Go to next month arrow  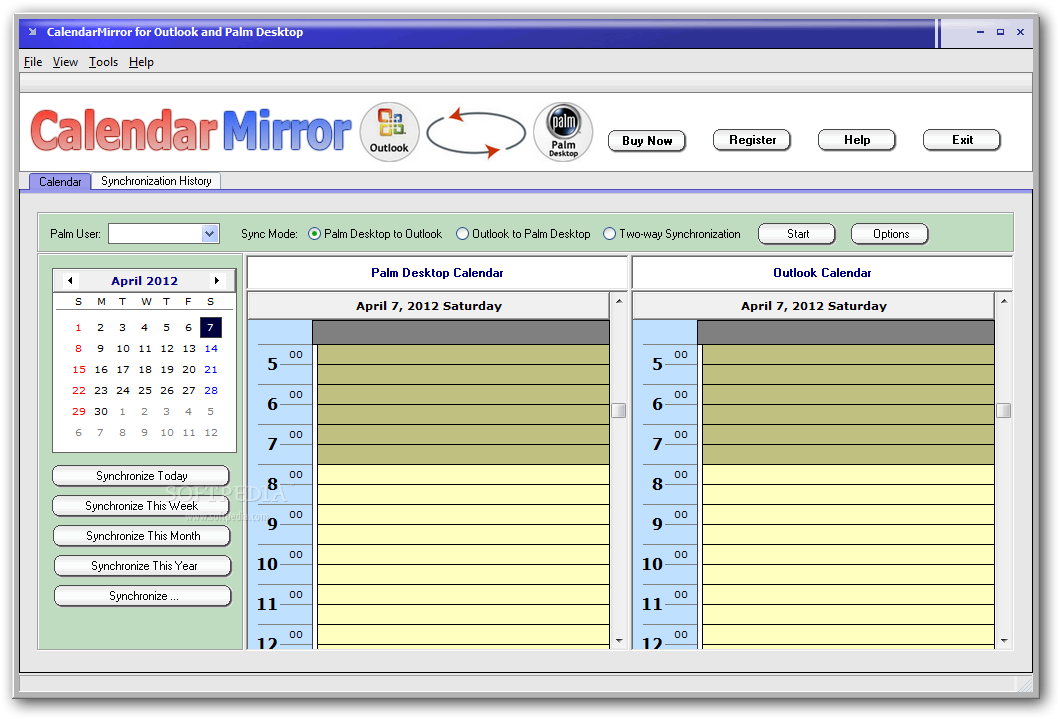coord(217,280)
